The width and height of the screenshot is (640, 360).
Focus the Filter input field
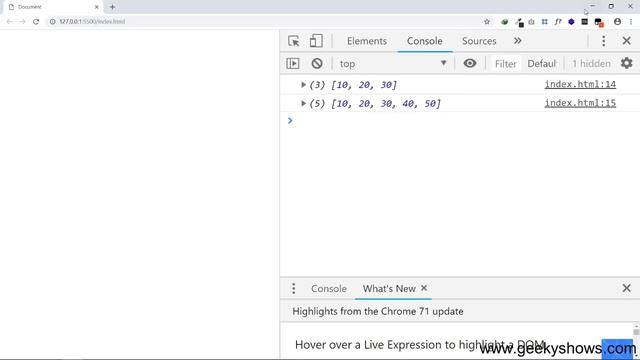coord(506,64)
